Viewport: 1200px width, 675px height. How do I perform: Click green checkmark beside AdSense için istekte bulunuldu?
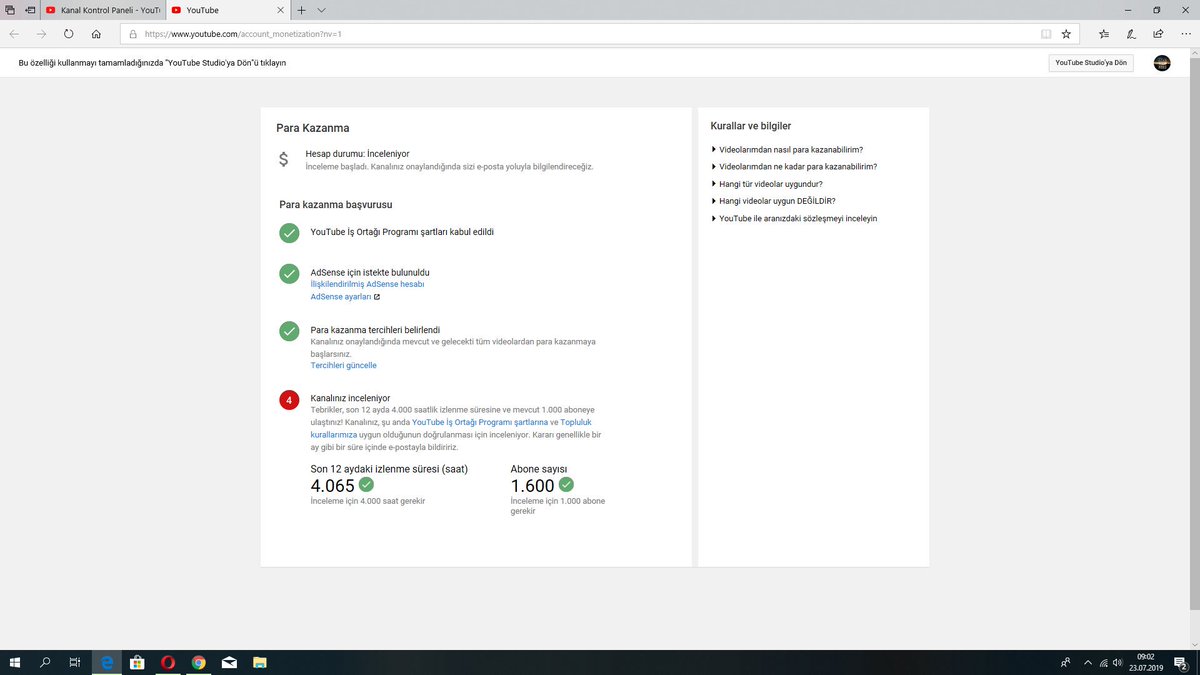point(289,274)
